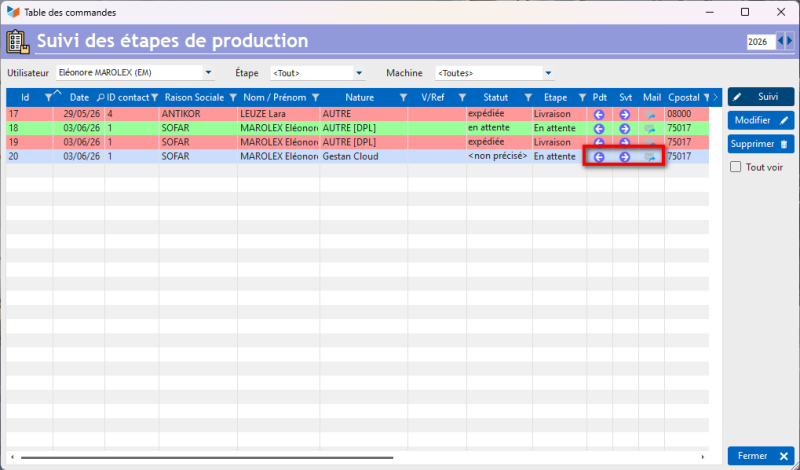Screen dimensions: 800x470
Task: Open the Étape filter dropdown
Action: click(359, 73)
